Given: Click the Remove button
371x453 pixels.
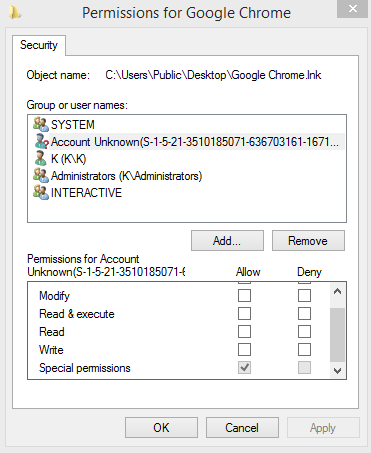Looking at the screenshot, I should 308,240.
